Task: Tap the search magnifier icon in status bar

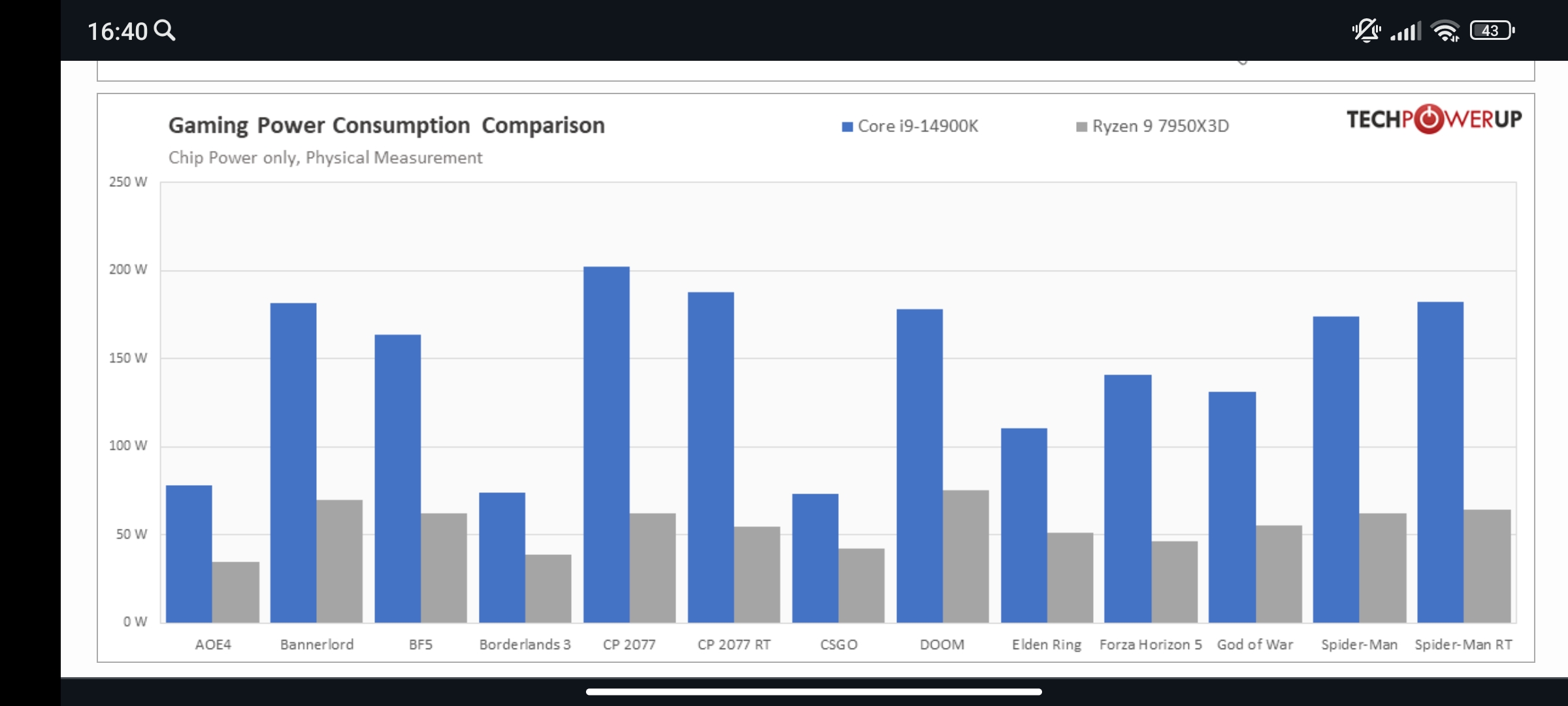Action: pos(165,31)
